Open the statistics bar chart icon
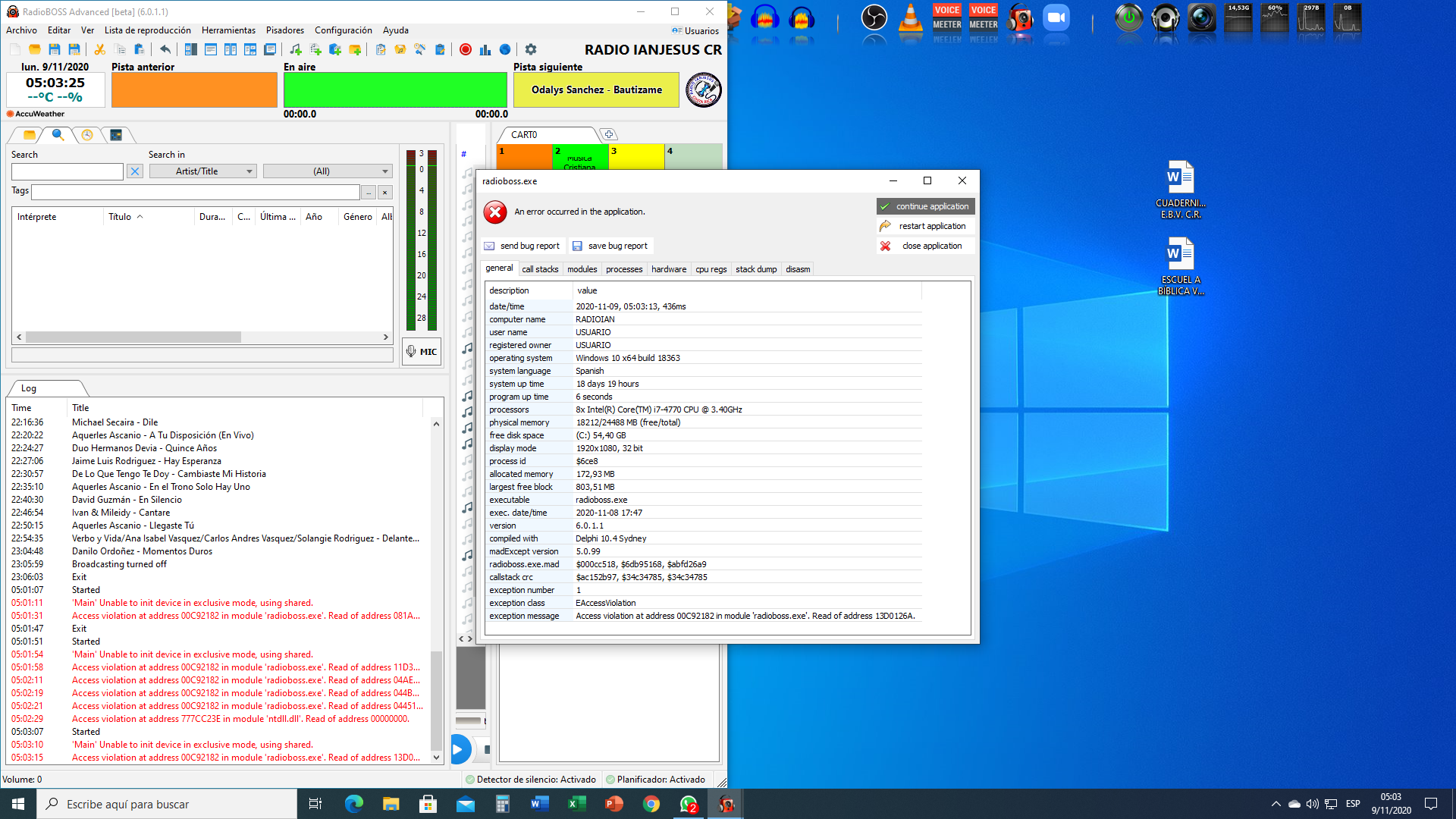This screenshot has width=1456, height=819. (x=485, y=49)
